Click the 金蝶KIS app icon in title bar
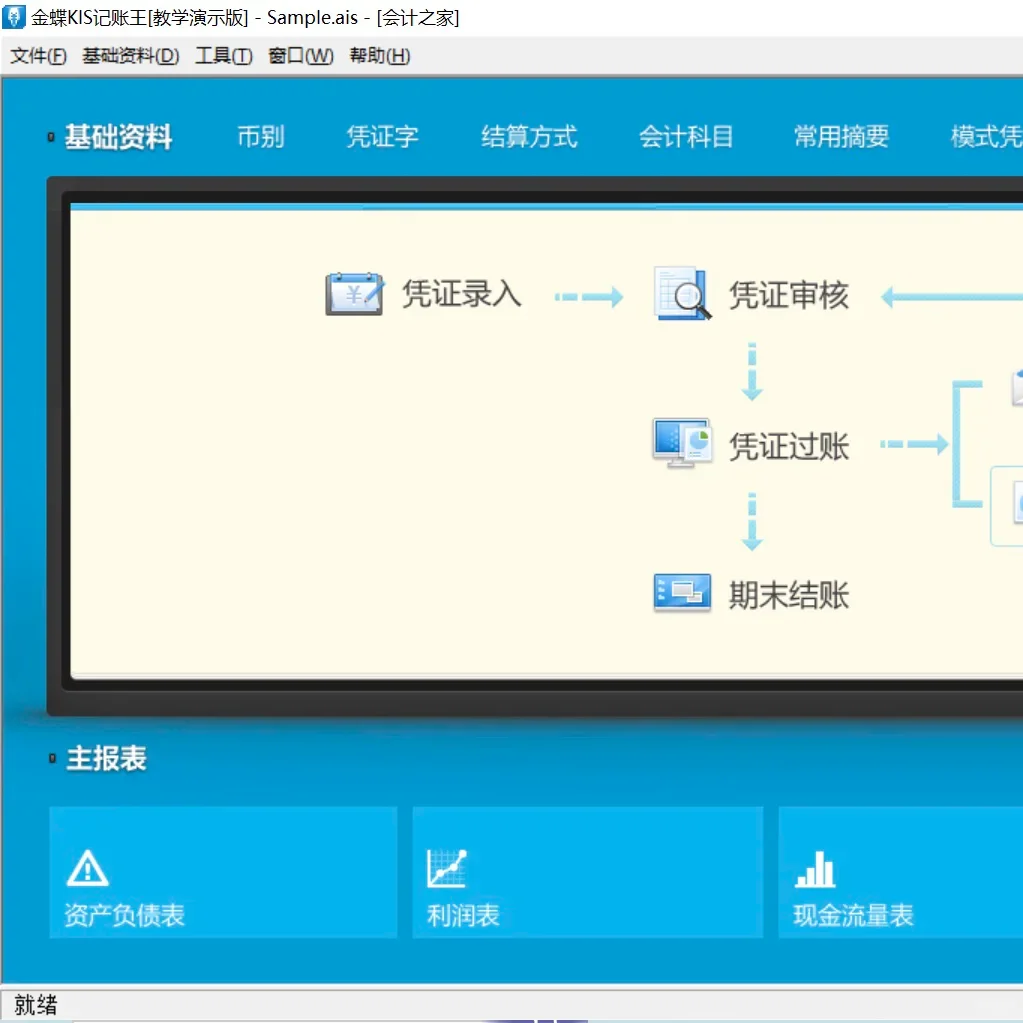The width and height of the screenshot is (1023, 1023). (14, 16)
